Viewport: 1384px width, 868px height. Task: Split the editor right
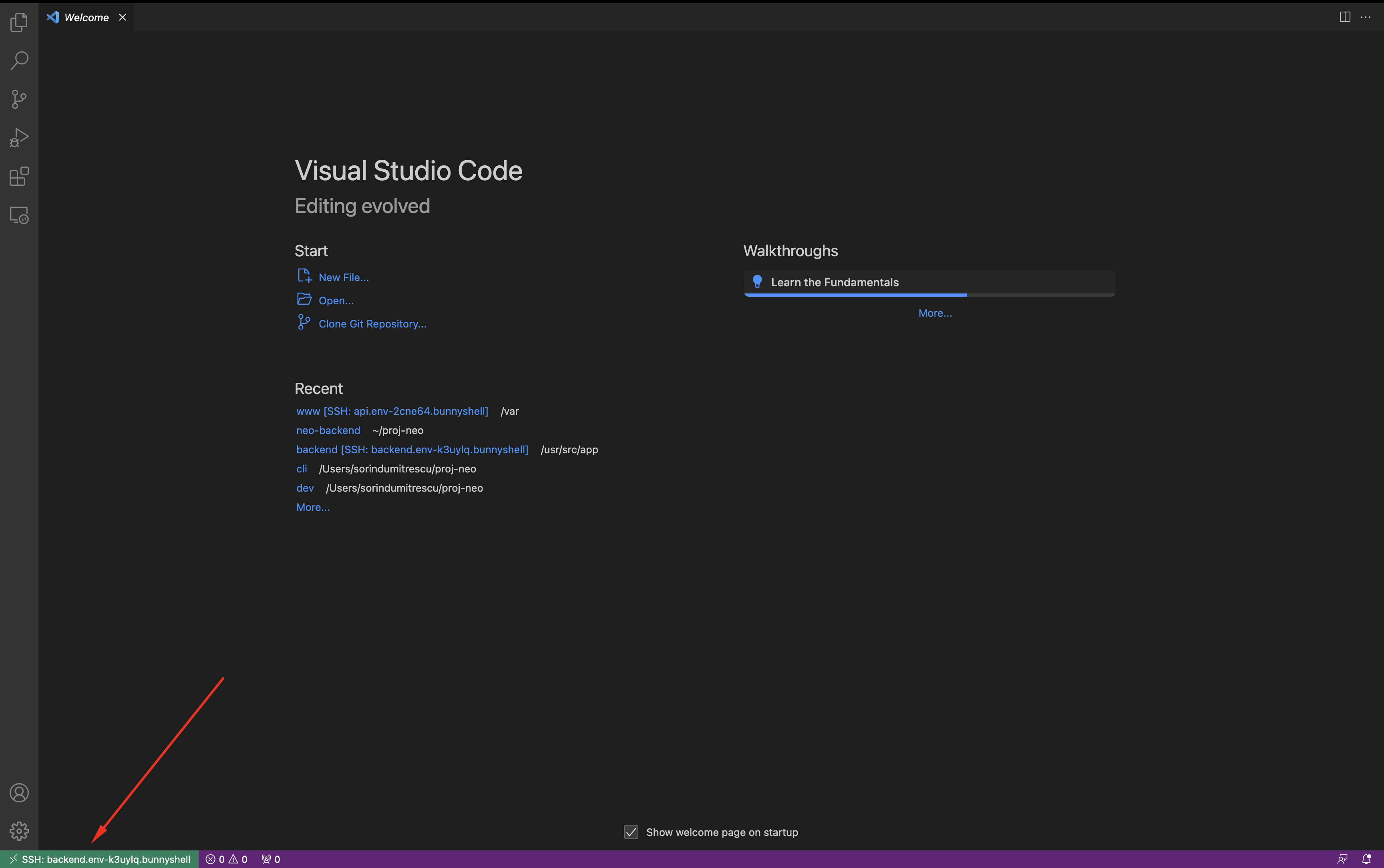tap(1344, 17)
